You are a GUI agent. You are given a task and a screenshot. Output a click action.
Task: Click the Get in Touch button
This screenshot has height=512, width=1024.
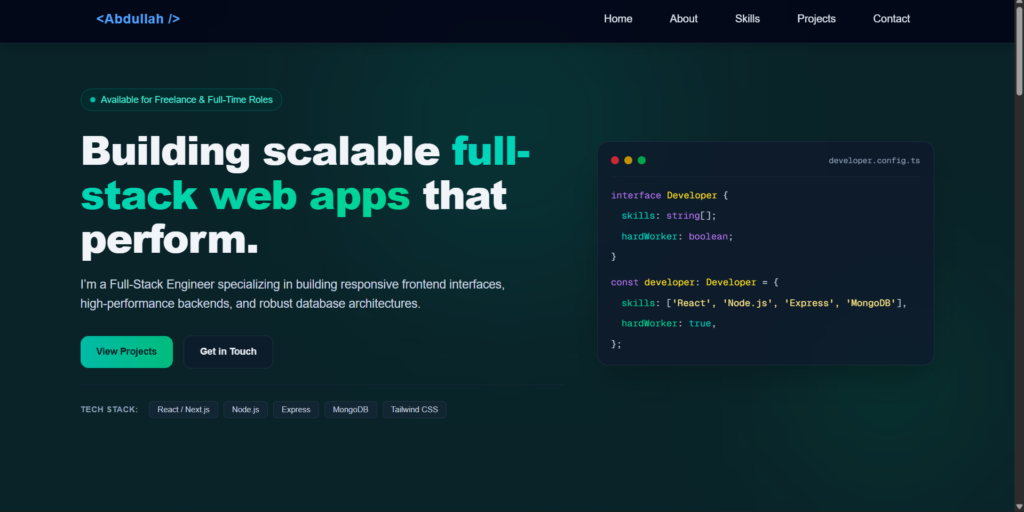click(x=228, y=352)
